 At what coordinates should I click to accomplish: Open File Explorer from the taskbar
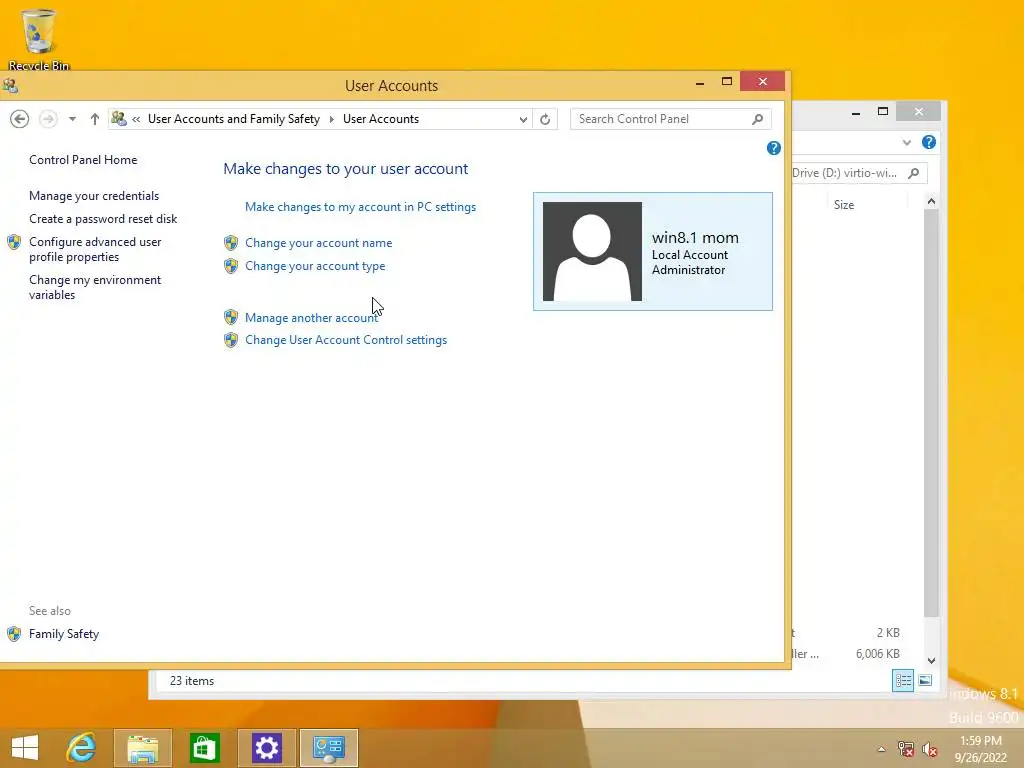[143, 748]
